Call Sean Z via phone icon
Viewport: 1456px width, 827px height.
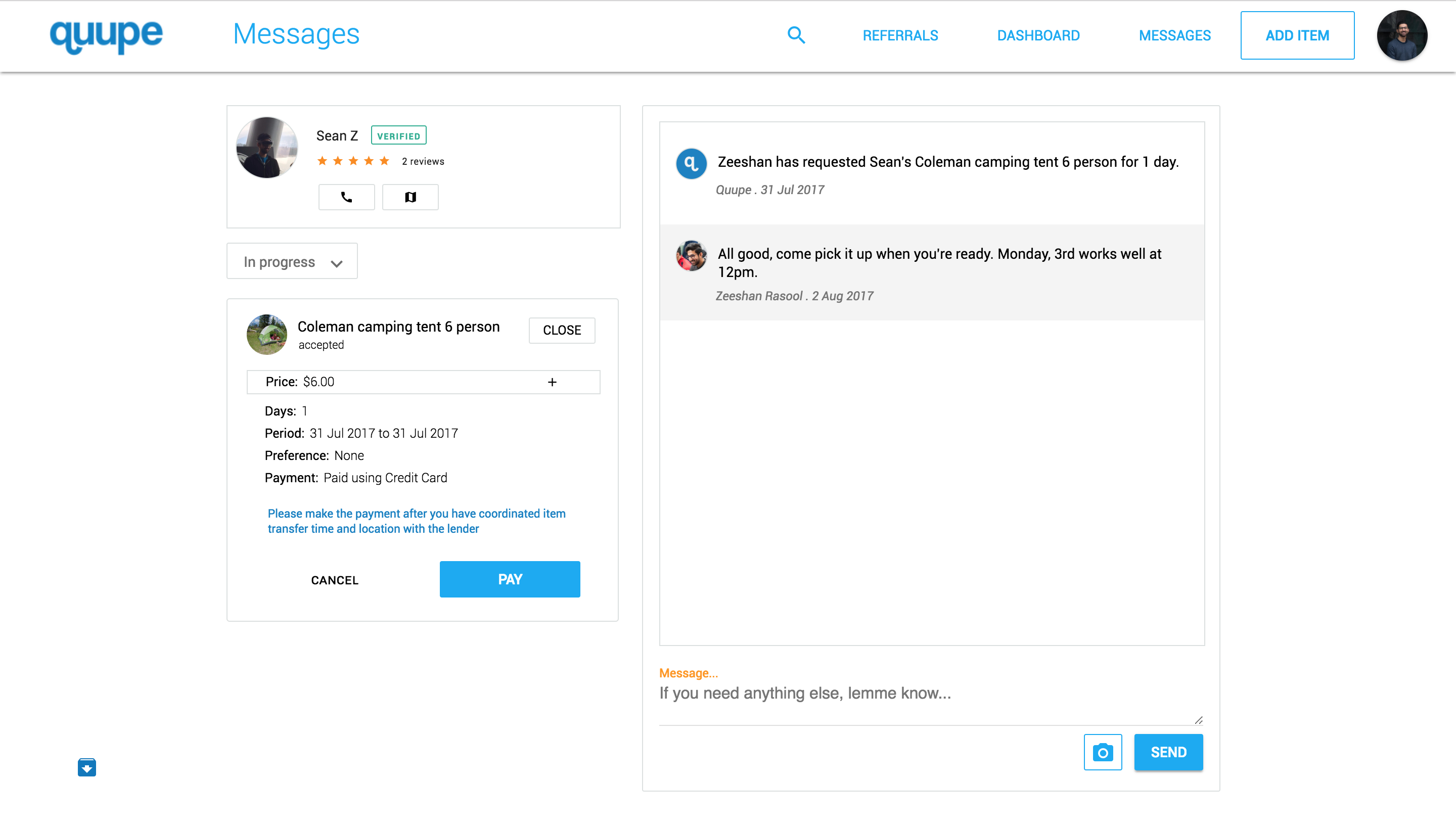[346, 197]
